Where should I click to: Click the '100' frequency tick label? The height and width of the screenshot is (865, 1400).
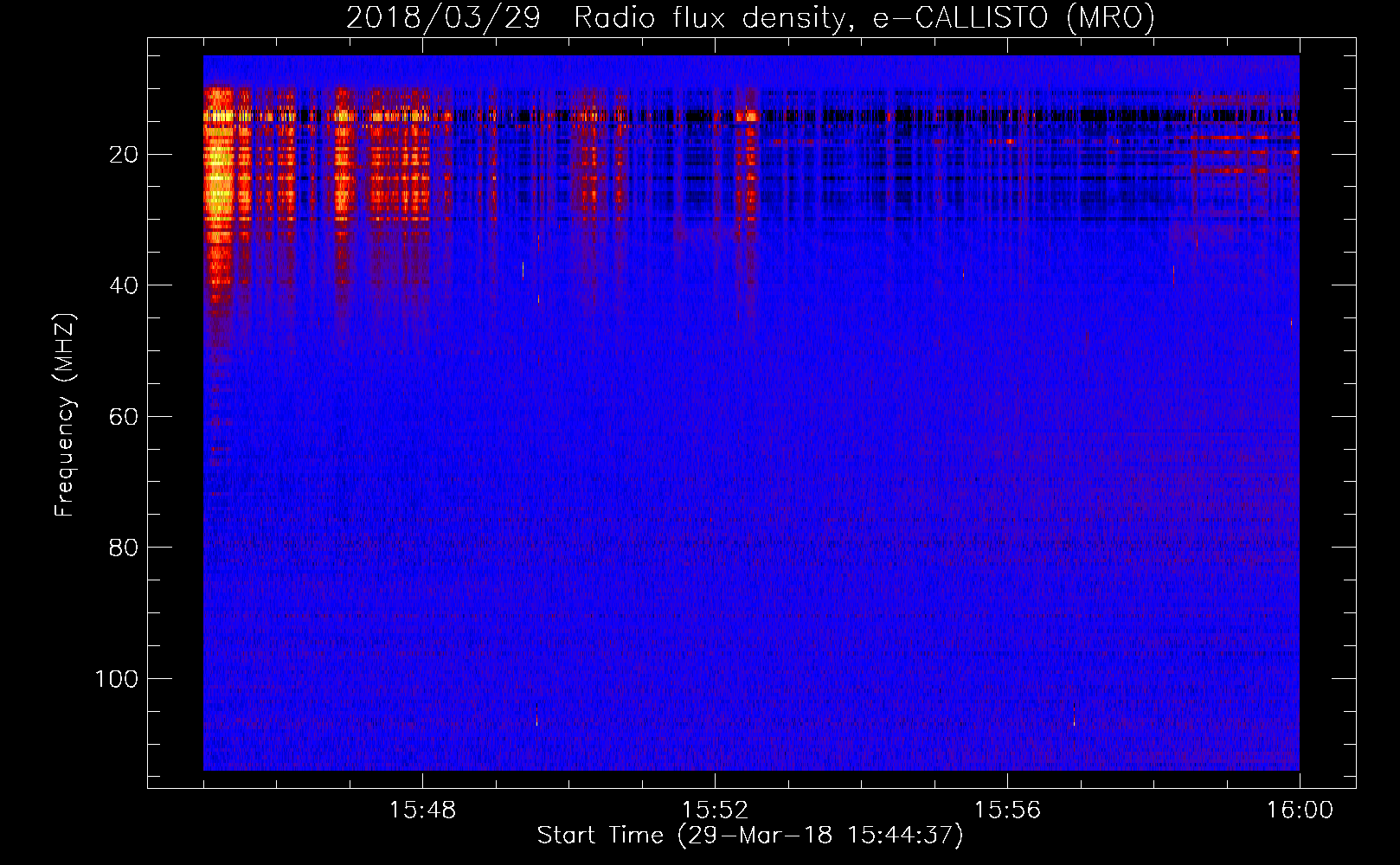pos(117,679)
